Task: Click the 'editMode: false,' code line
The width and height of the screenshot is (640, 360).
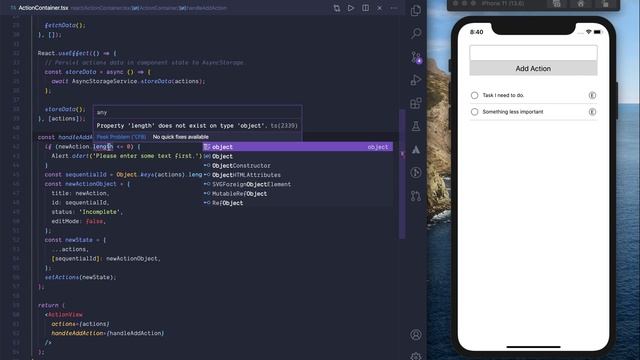Action: tap(78, 221)
